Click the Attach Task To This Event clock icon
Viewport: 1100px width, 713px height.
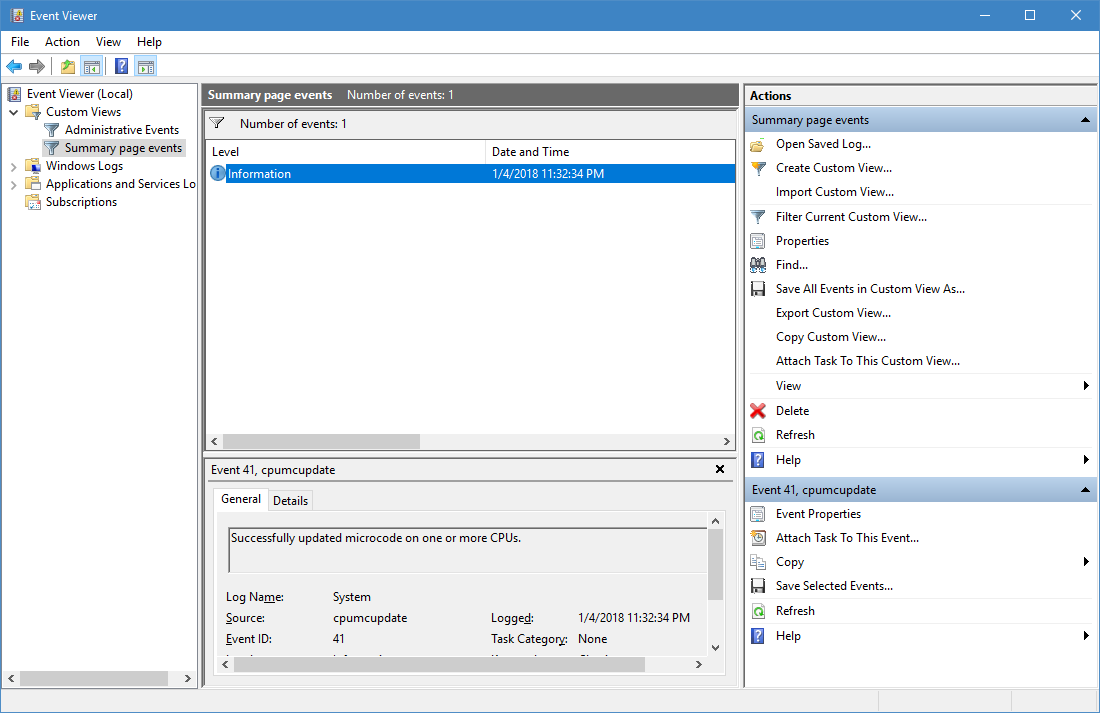(758, 538)
